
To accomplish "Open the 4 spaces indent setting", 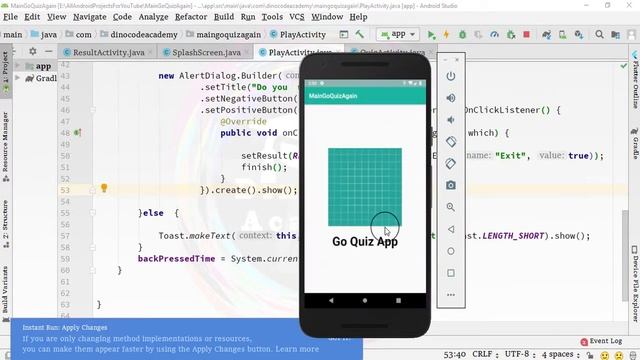I will [x=561, y=354].
